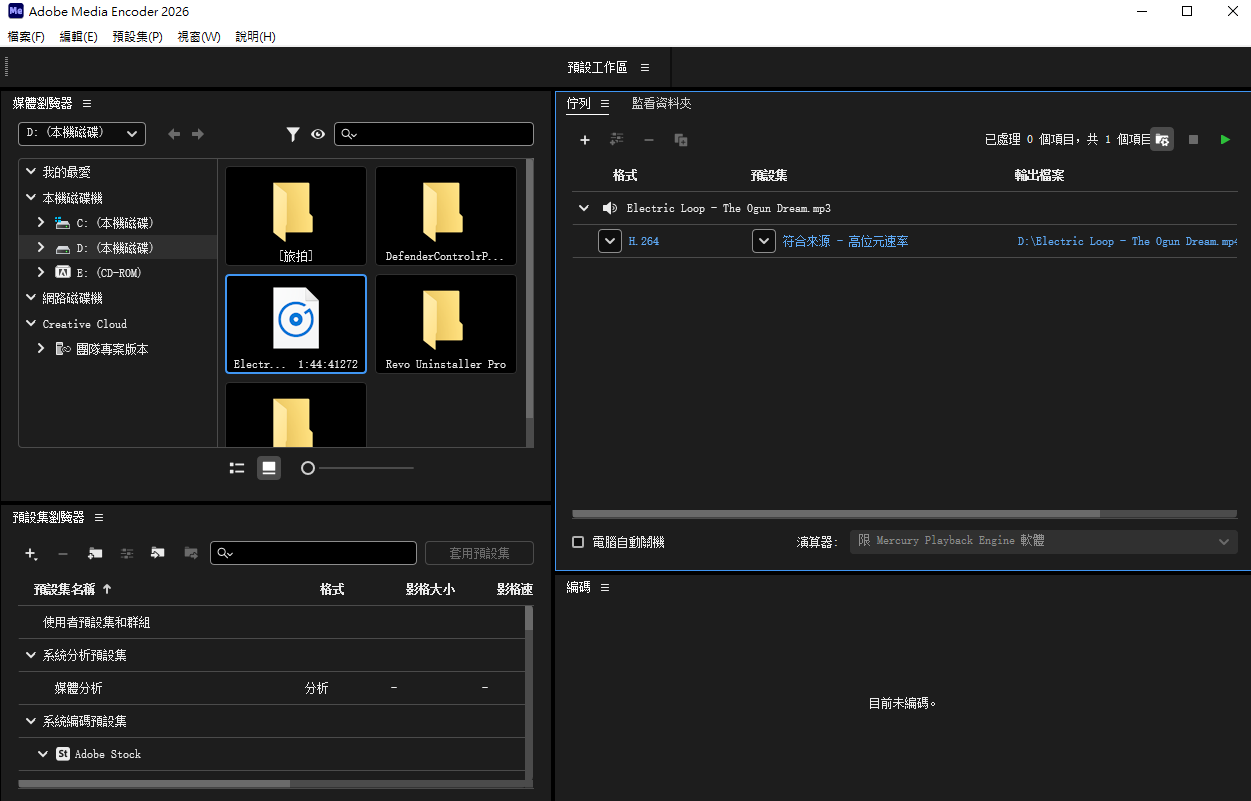Switch media browser to thumbnail view

(269, 468)
